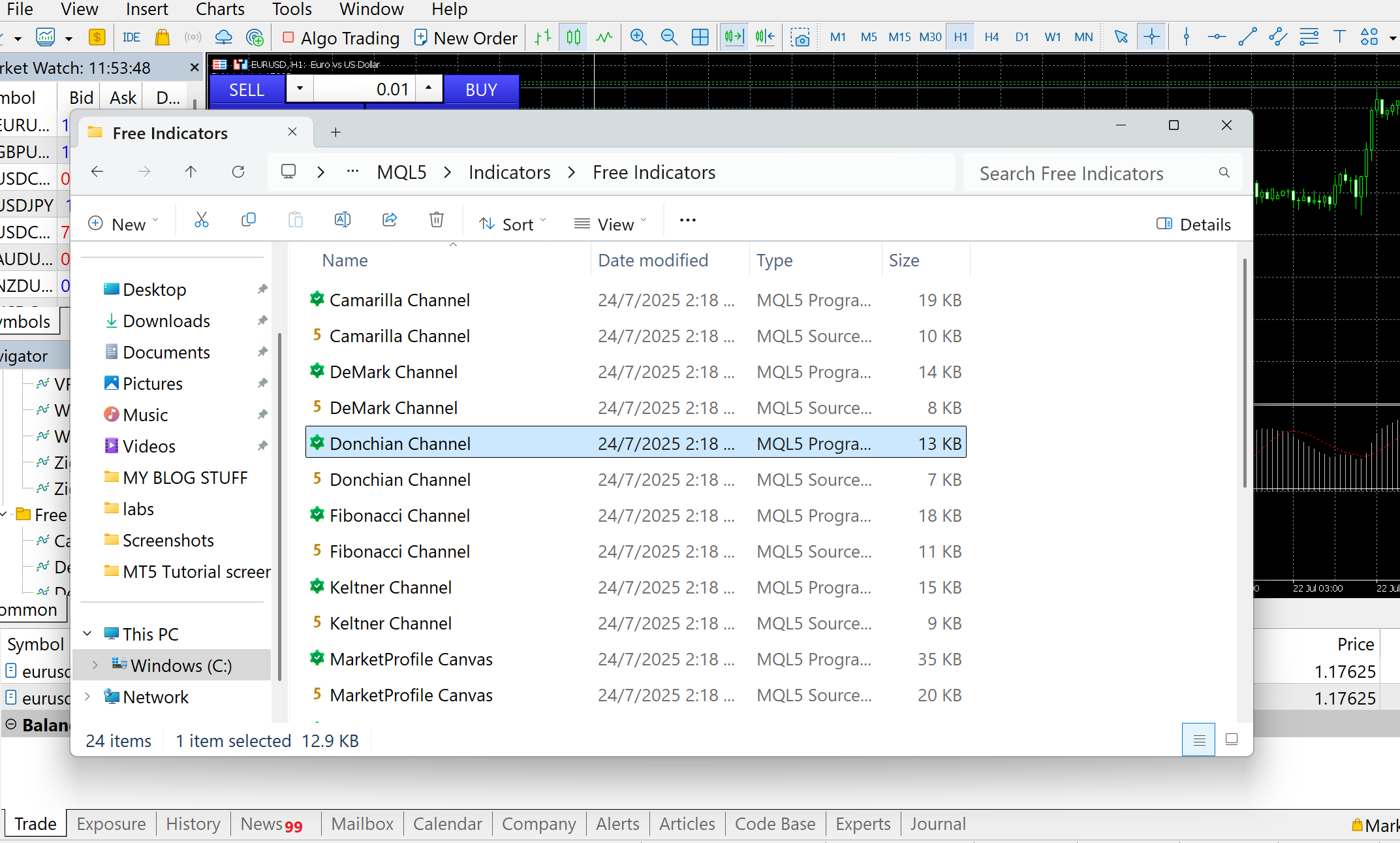This screenshot has height=843, width=1400.
Task: Select the crosshair cursor tool
Action: [1151, 37]
